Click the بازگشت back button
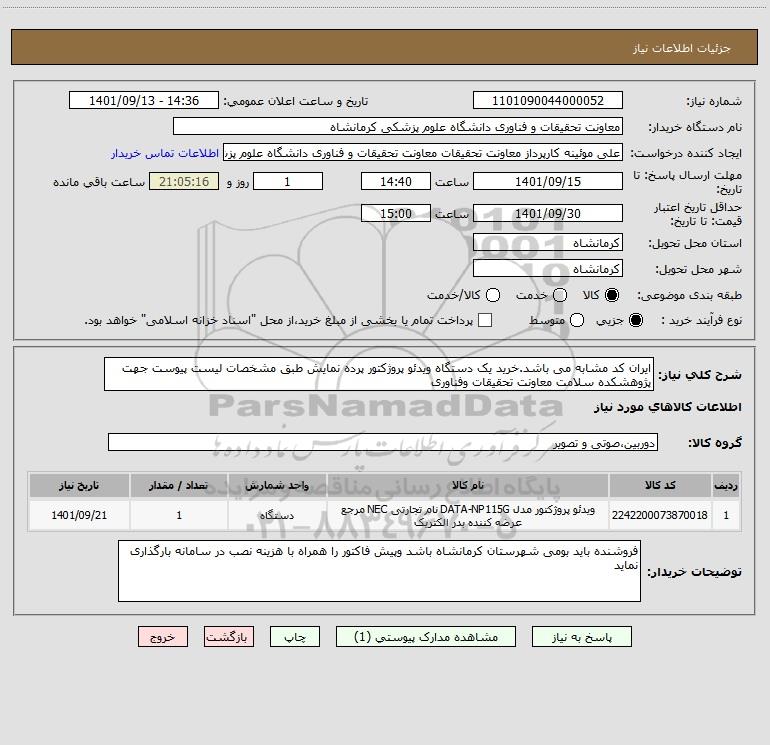The image size is (770, 745). click(229, 636)
